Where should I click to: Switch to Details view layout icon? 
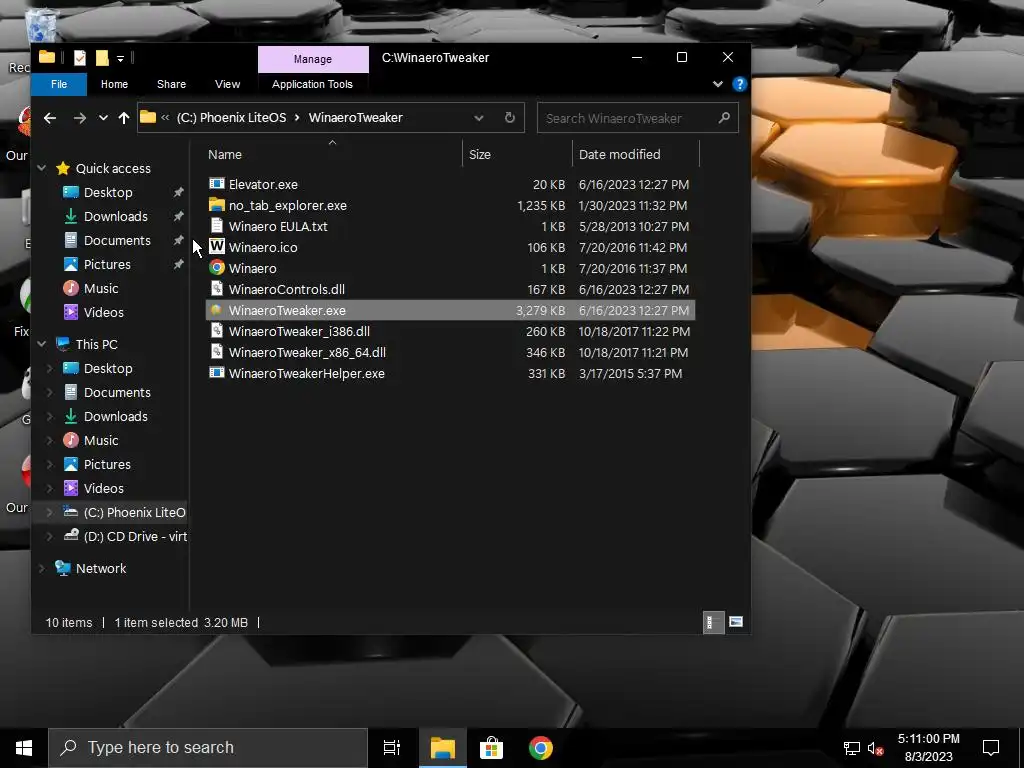713,622
